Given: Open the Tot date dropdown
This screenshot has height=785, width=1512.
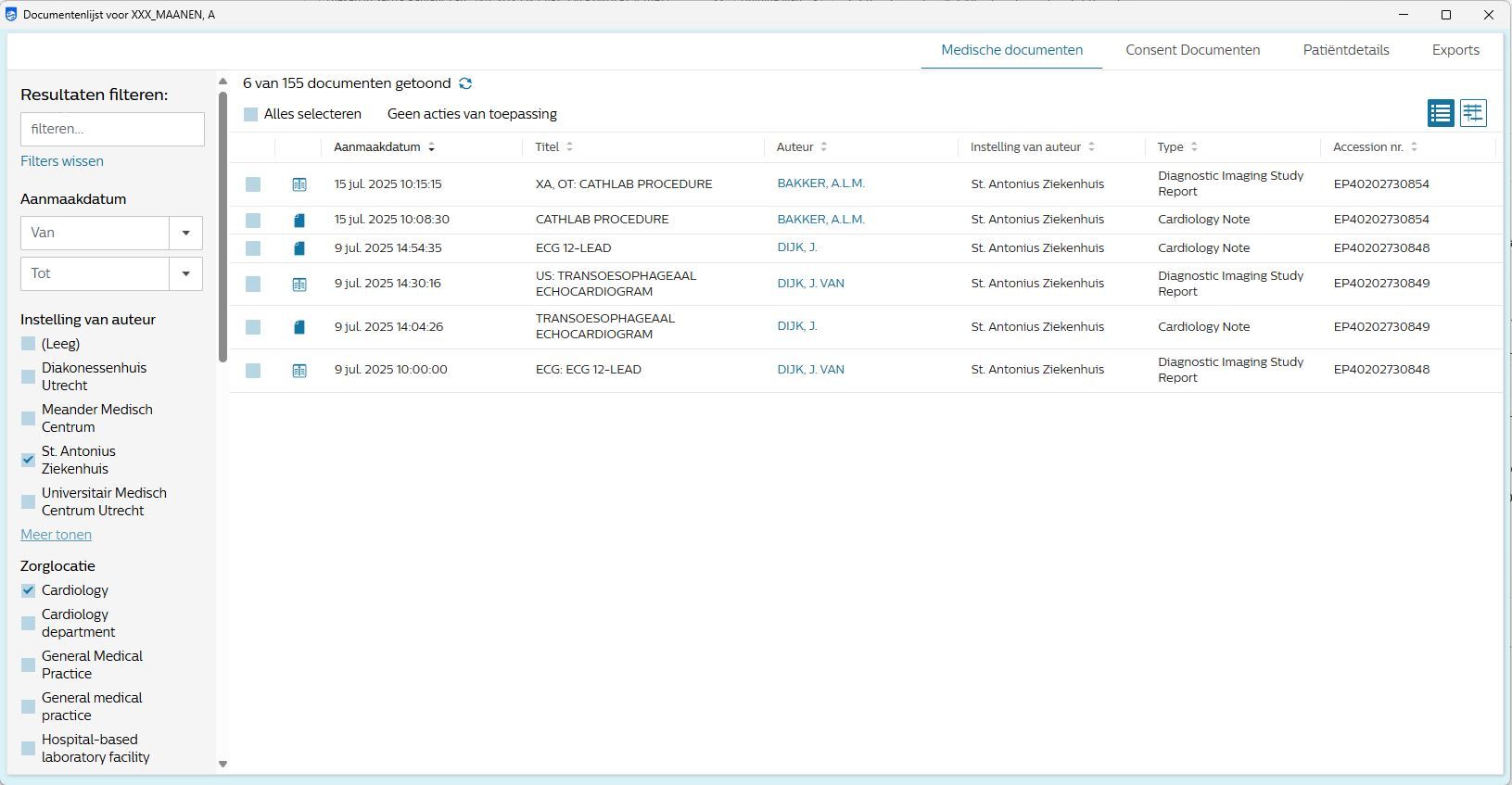Looking at the screenshot, I should [x=185, y=273].
